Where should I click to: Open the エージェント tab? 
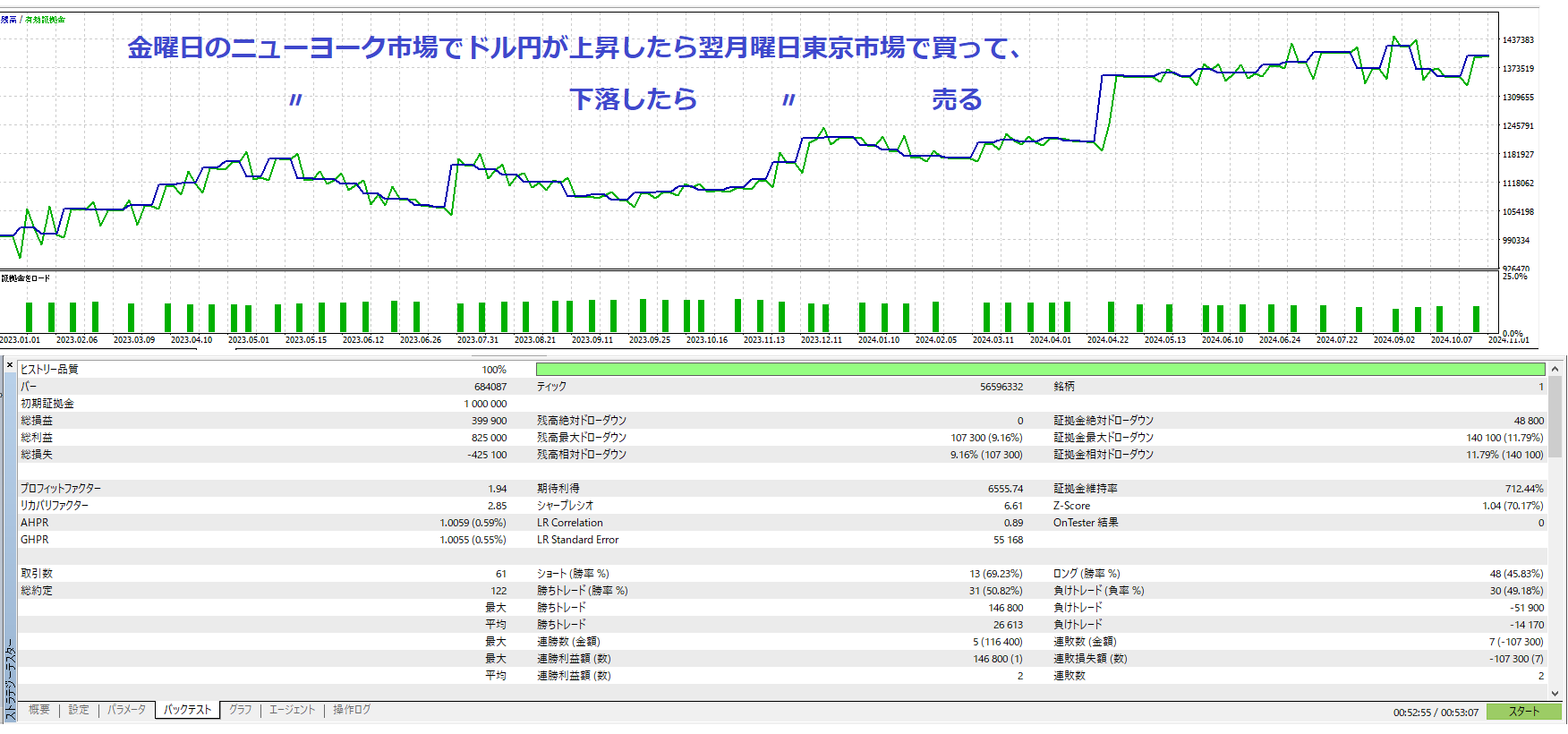coord(292,710)
